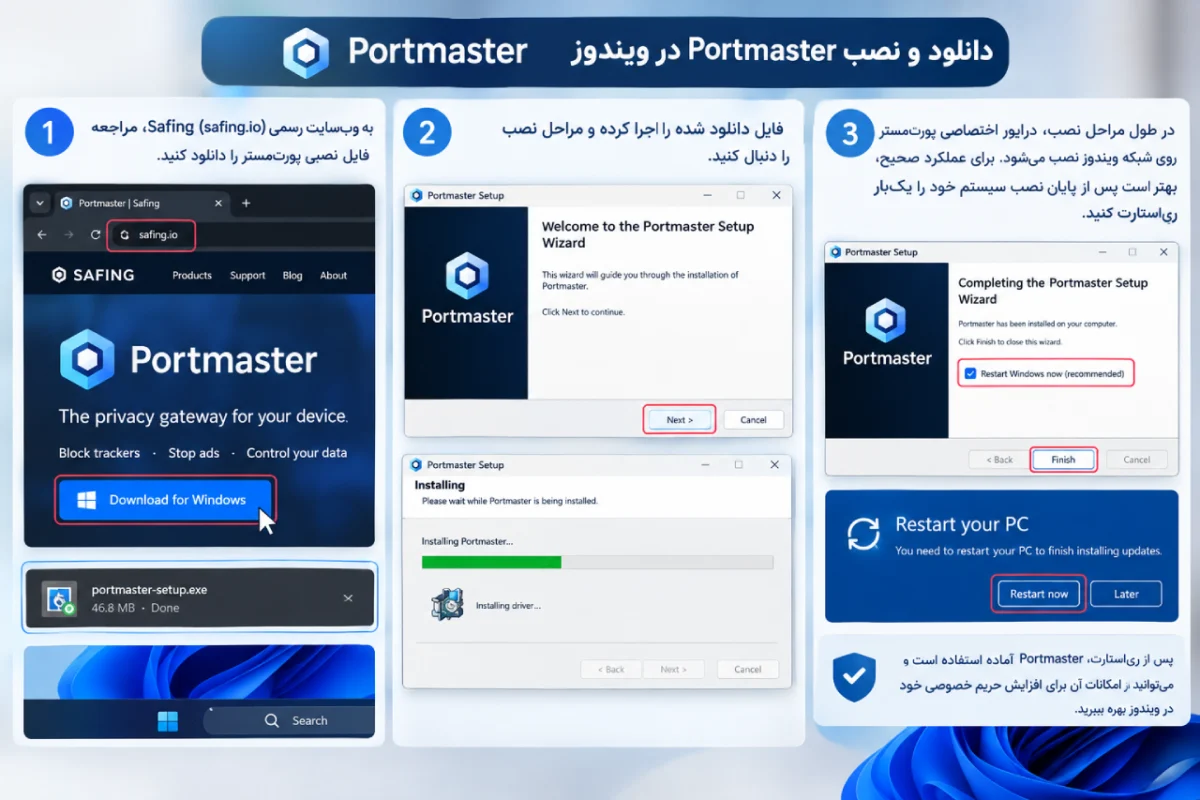This screenshot has height=800, width=1200.
Task: Click < Back in the Installing window
Action: (610, 669)
